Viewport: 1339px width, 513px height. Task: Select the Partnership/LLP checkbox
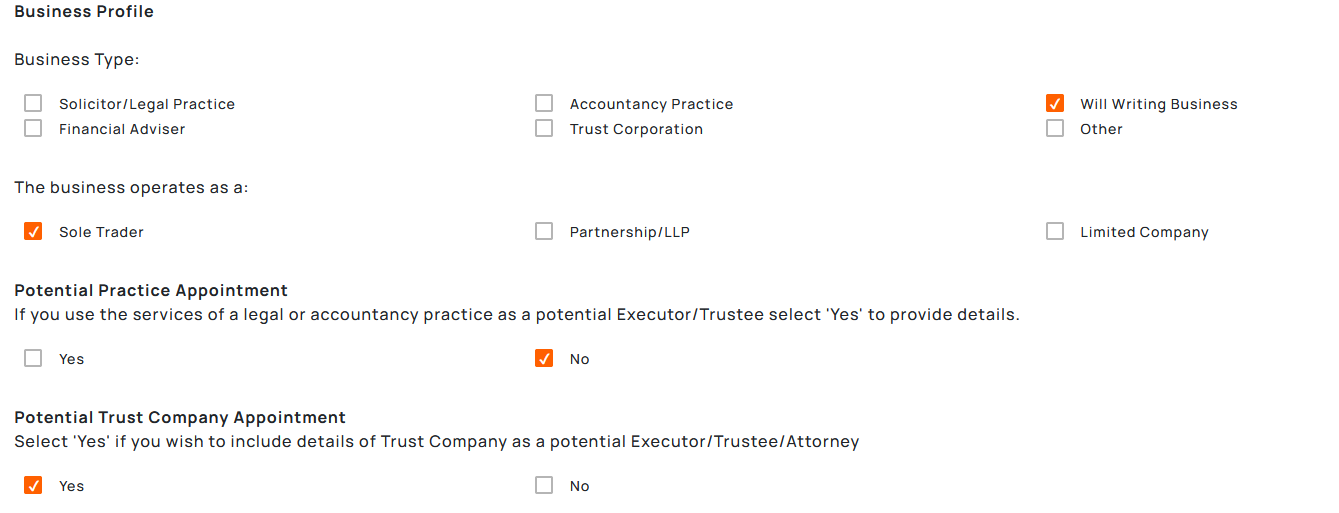click(544, 231)
